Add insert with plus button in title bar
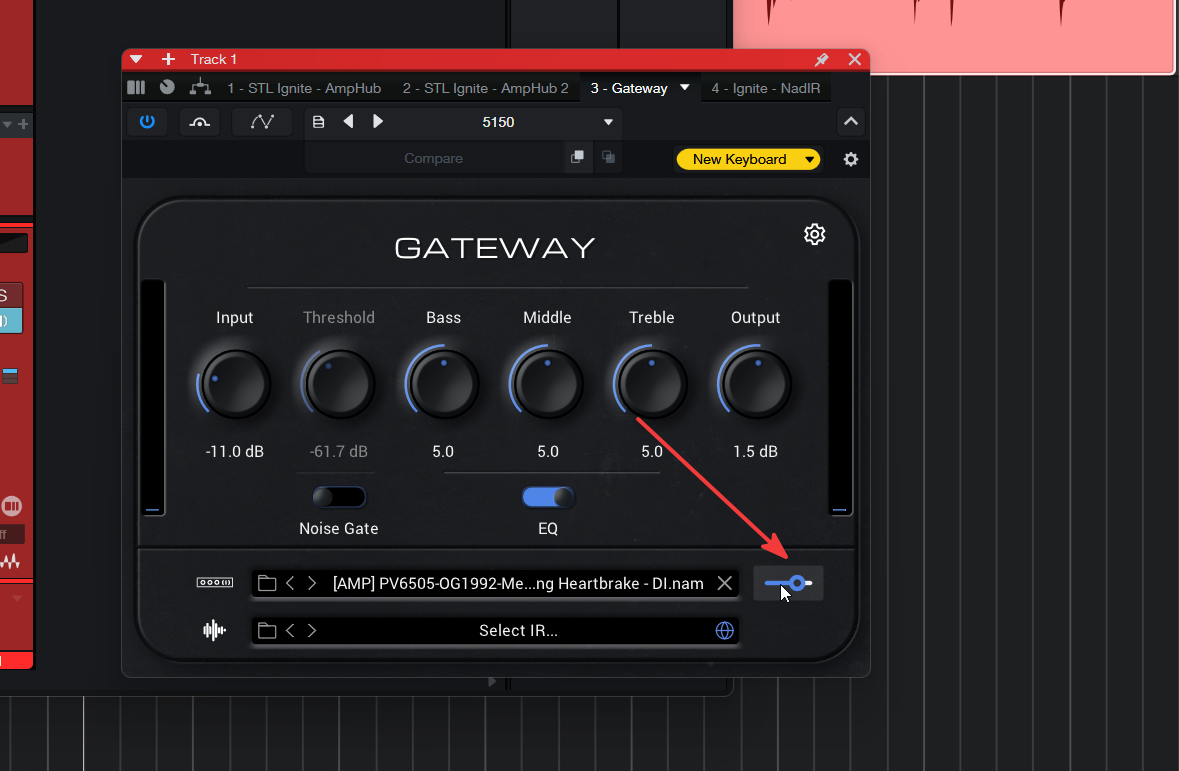This screenshot has height=771, width=1179. (x=168, y=59)
